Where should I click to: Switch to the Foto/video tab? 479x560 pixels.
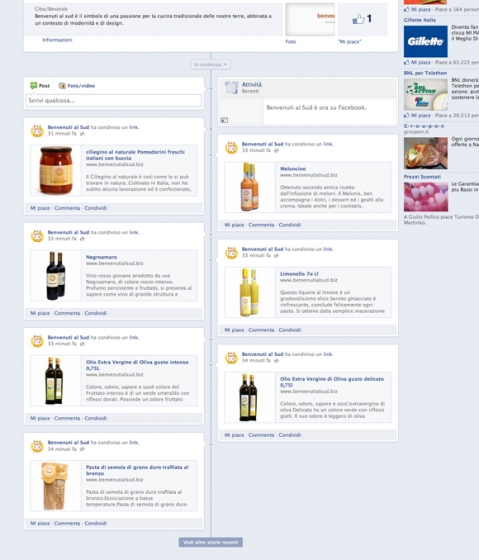pos(77,86)
